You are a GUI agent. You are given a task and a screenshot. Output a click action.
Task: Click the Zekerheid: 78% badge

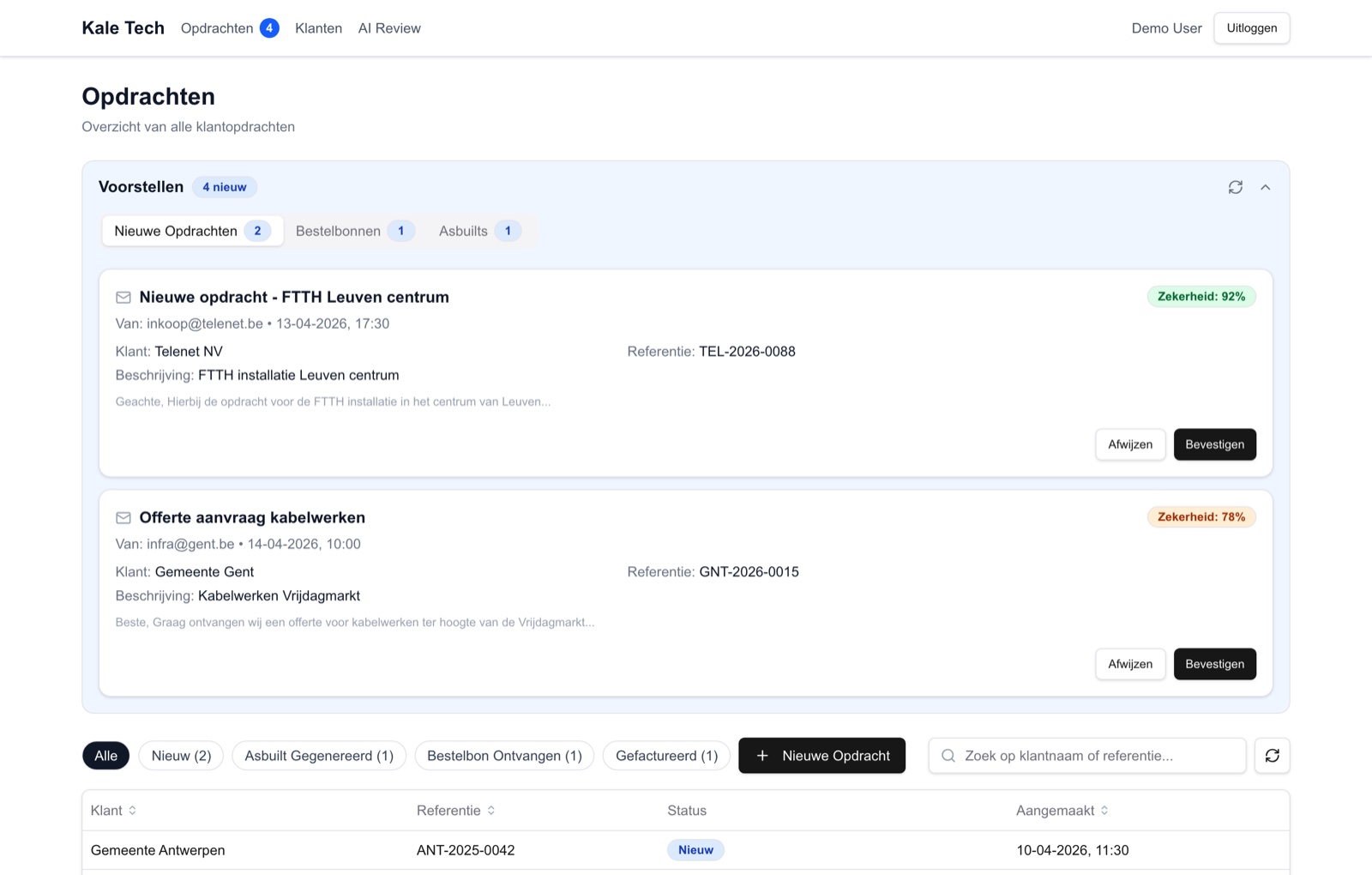[1201, 517]
